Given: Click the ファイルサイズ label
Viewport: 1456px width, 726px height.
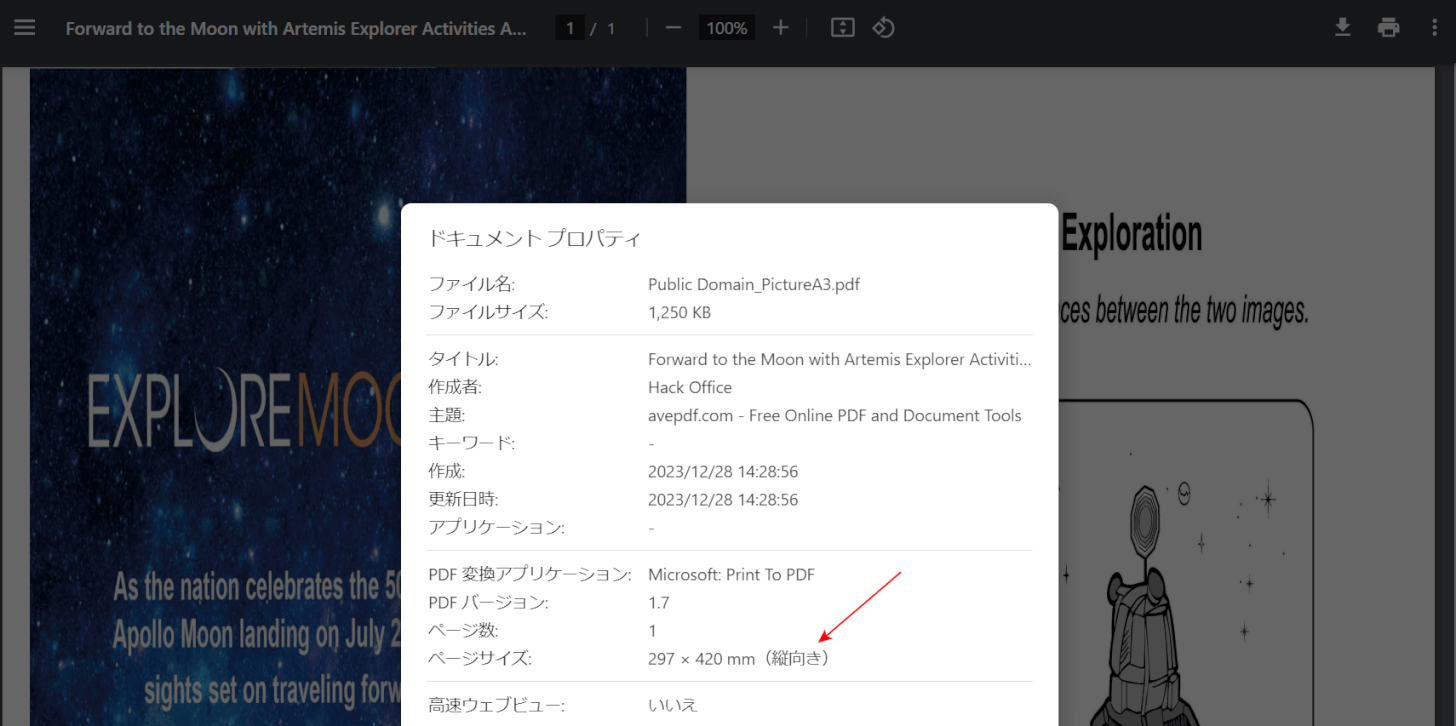Looking at the screenshot, I should click(x=488, y=312).
